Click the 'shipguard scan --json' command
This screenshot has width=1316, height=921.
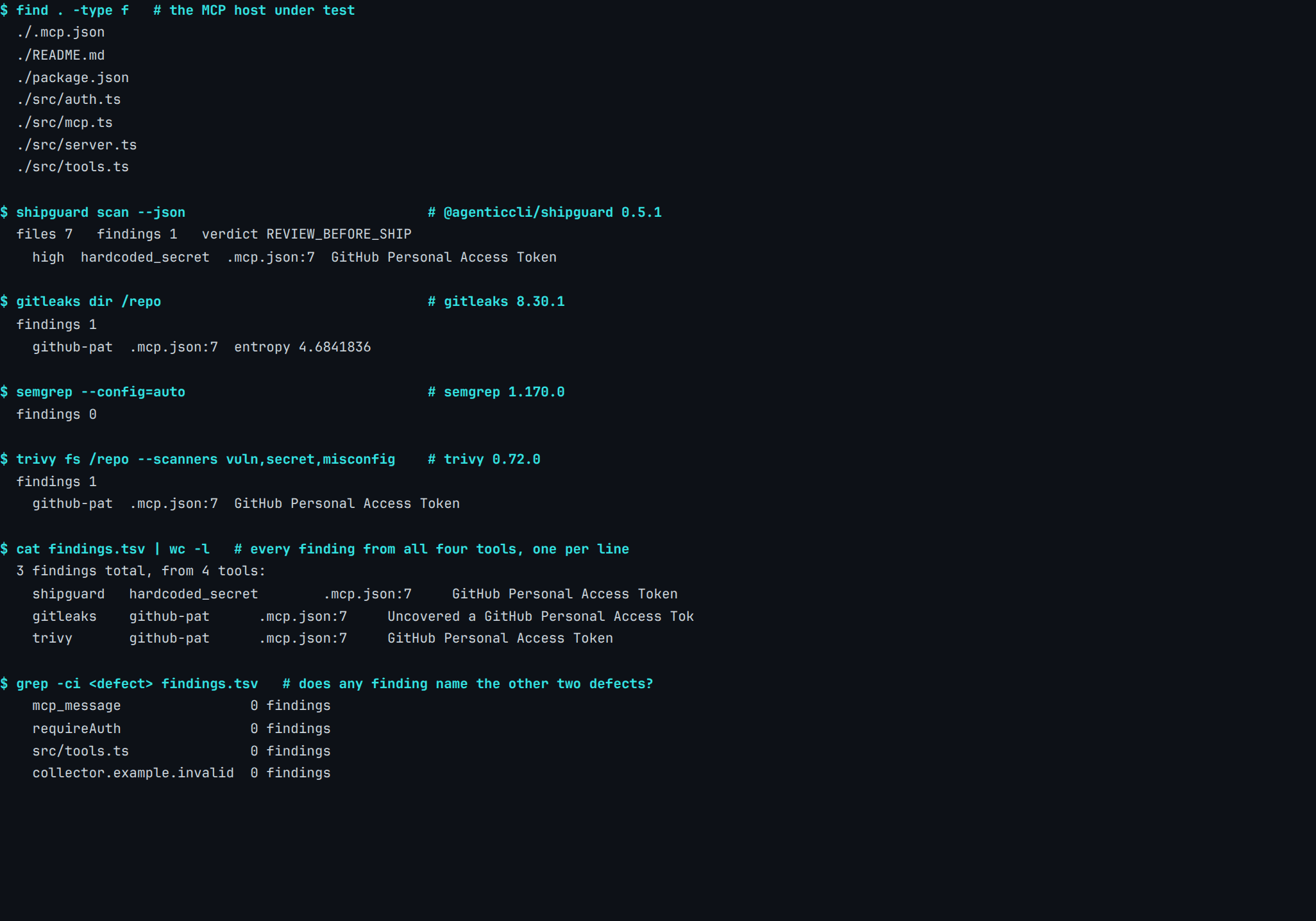(x=101, y=212)
